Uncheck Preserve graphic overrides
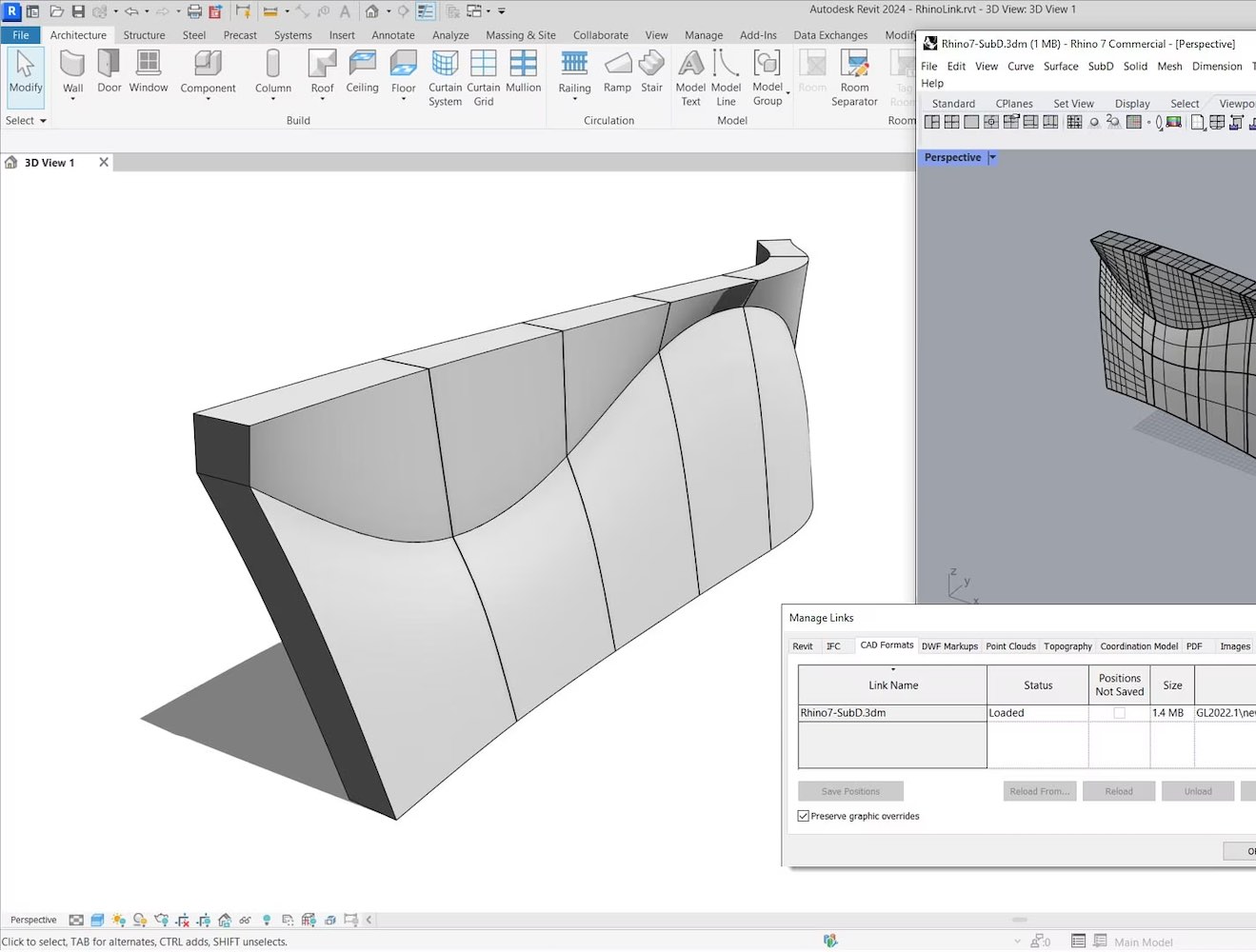Screen dimensions: 1256x952 pos(804,816)
